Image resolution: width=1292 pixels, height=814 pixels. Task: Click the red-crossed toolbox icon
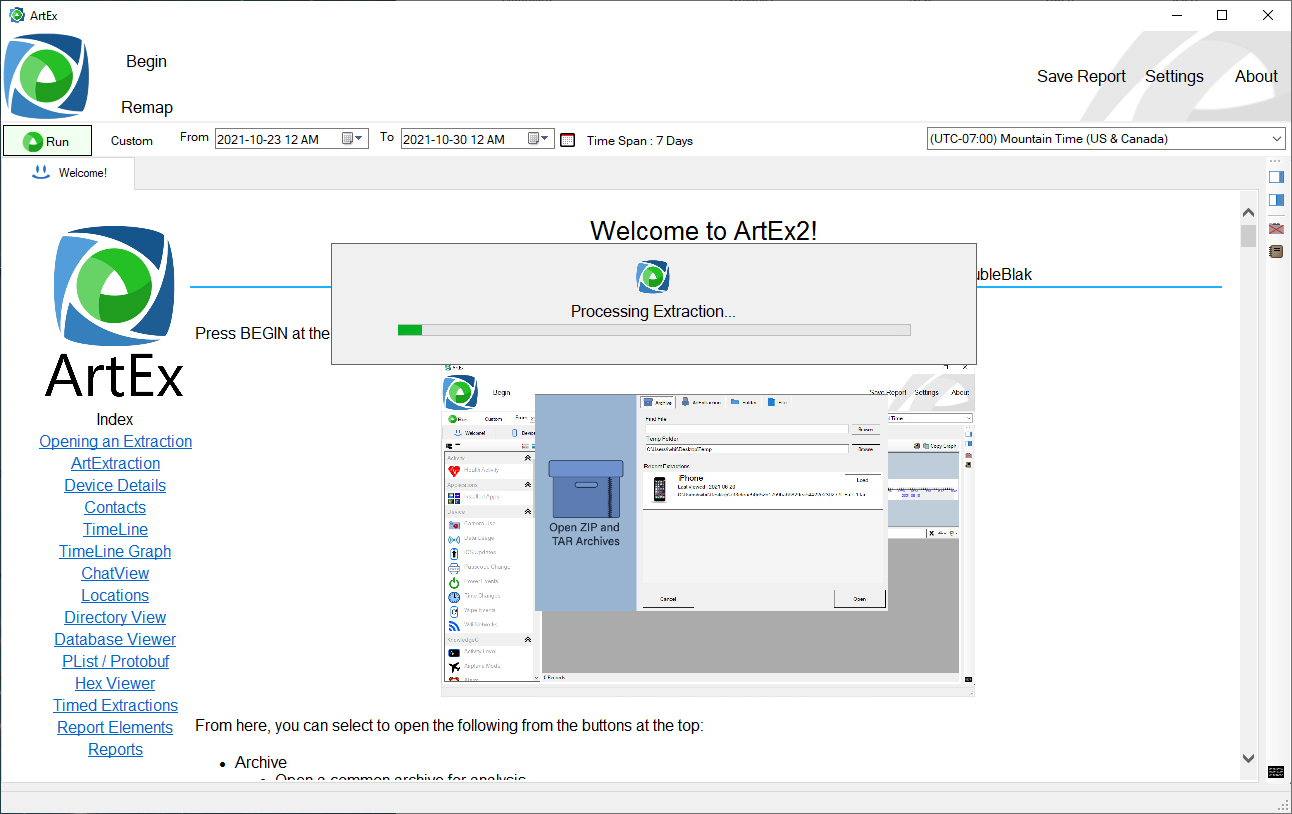1276,229
